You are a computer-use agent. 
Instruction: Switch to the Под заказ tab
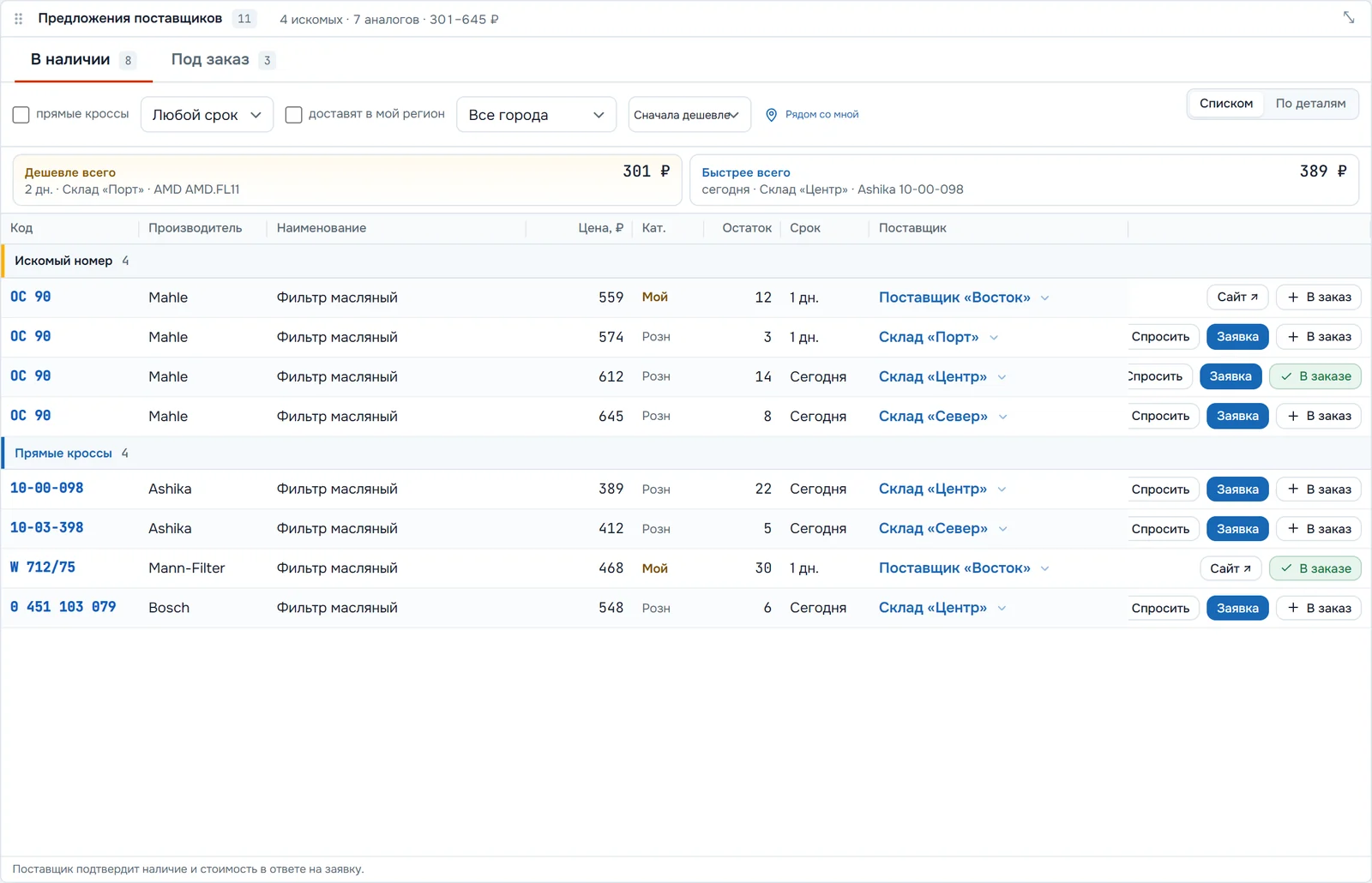pyautogui.click(x=222, y=60)
